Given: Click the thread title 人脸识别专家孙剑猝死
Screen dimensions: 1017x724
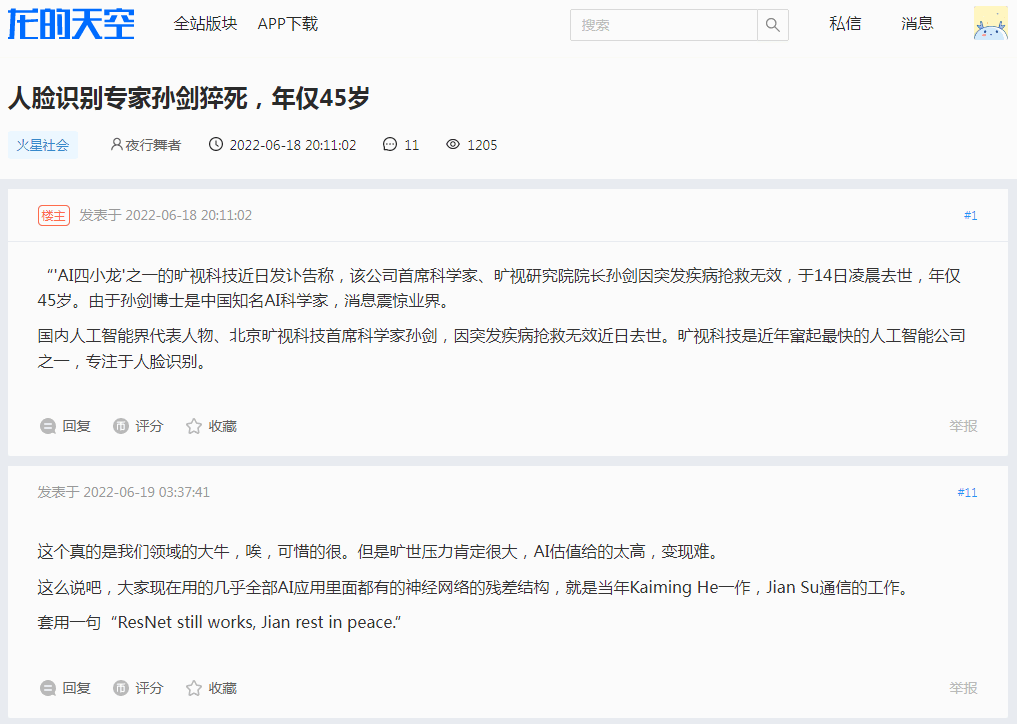Looking at the screenshot, I should click(x=189, y=99).
